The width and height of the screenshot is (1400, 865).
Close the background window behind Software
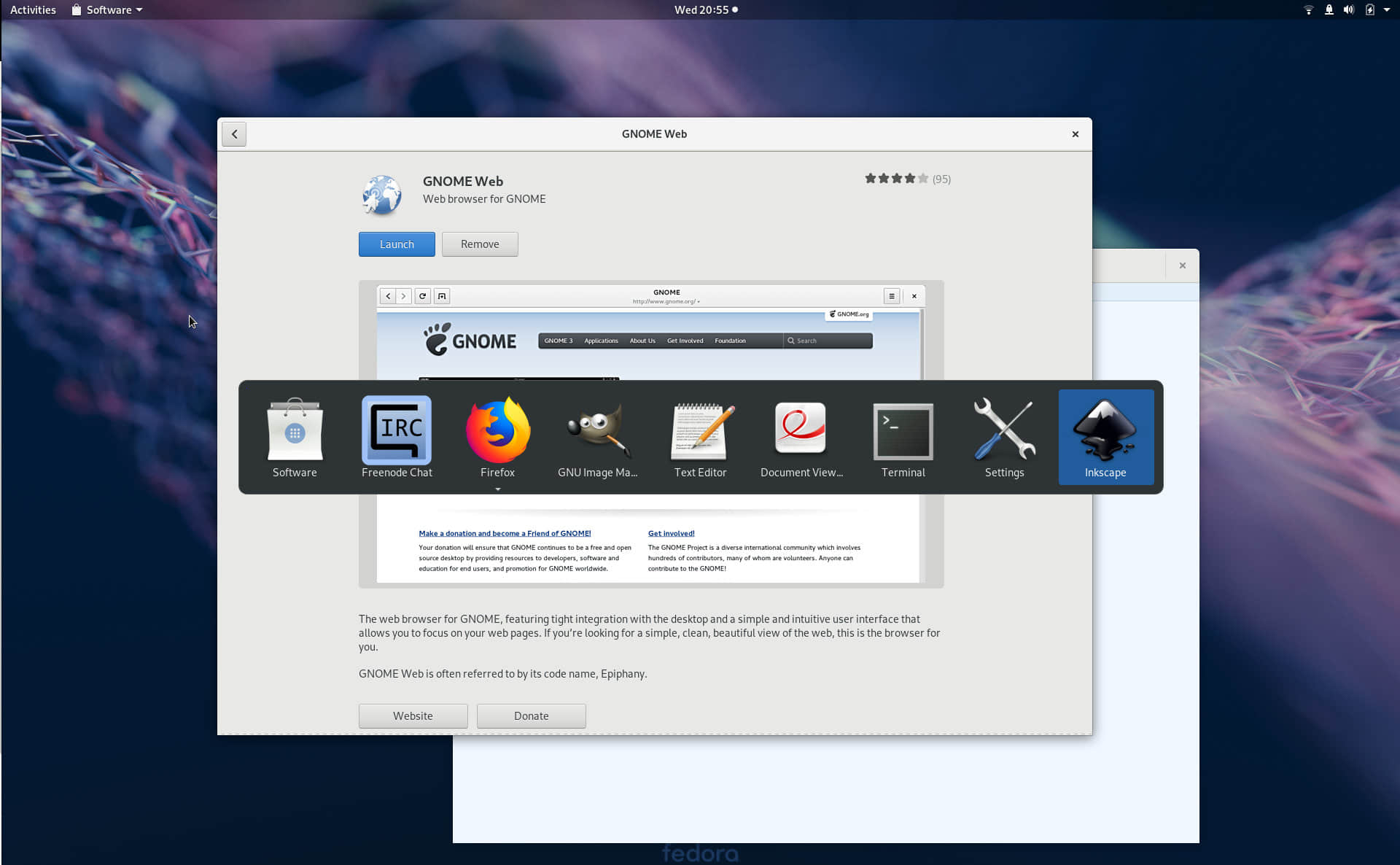point(1182,265)
